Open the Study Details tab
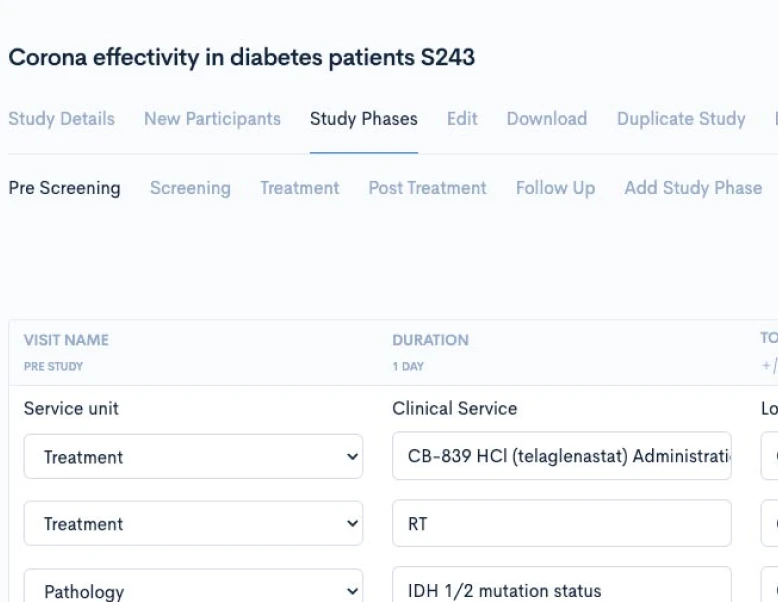This screenshot has width=778, height=602. pos(61,119)
